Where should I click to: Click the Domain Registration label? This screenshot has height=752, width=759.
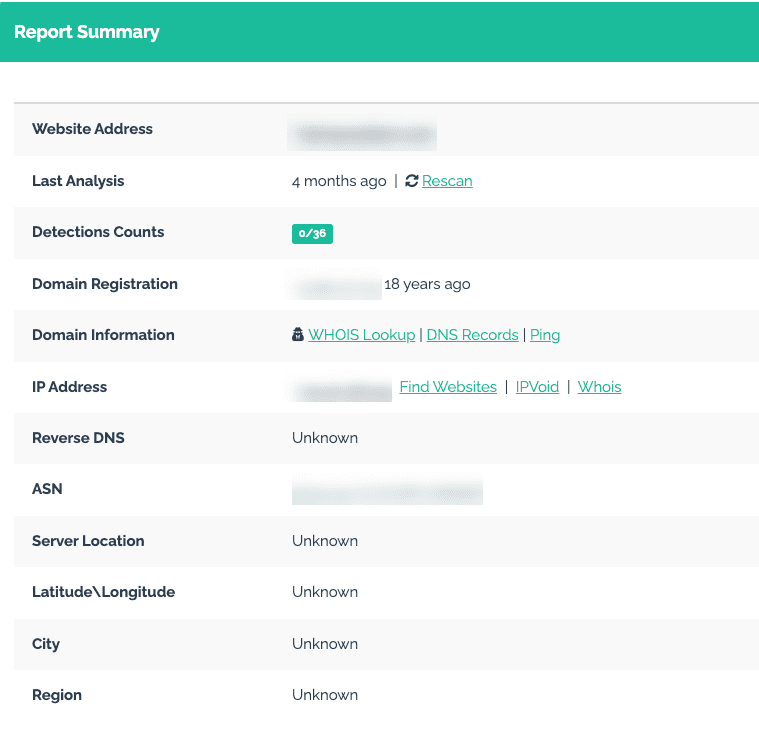click(x=105, y=284)
